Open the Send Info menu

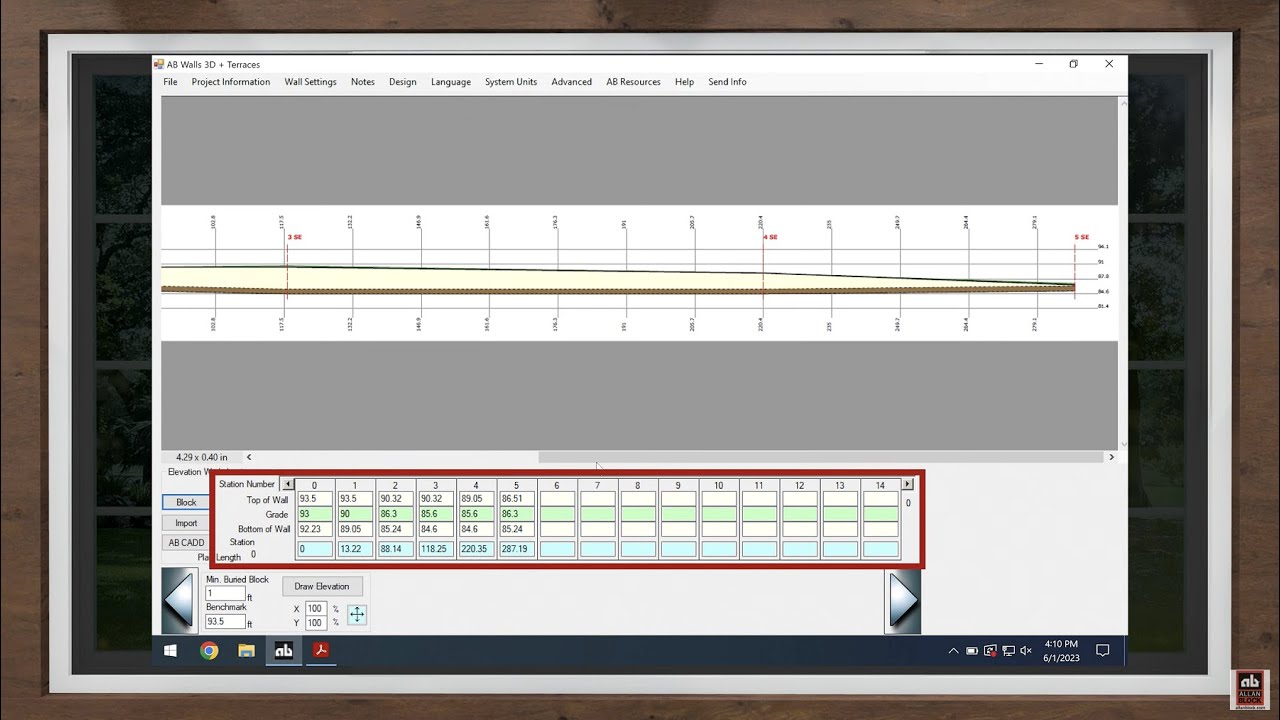point(727,82)
